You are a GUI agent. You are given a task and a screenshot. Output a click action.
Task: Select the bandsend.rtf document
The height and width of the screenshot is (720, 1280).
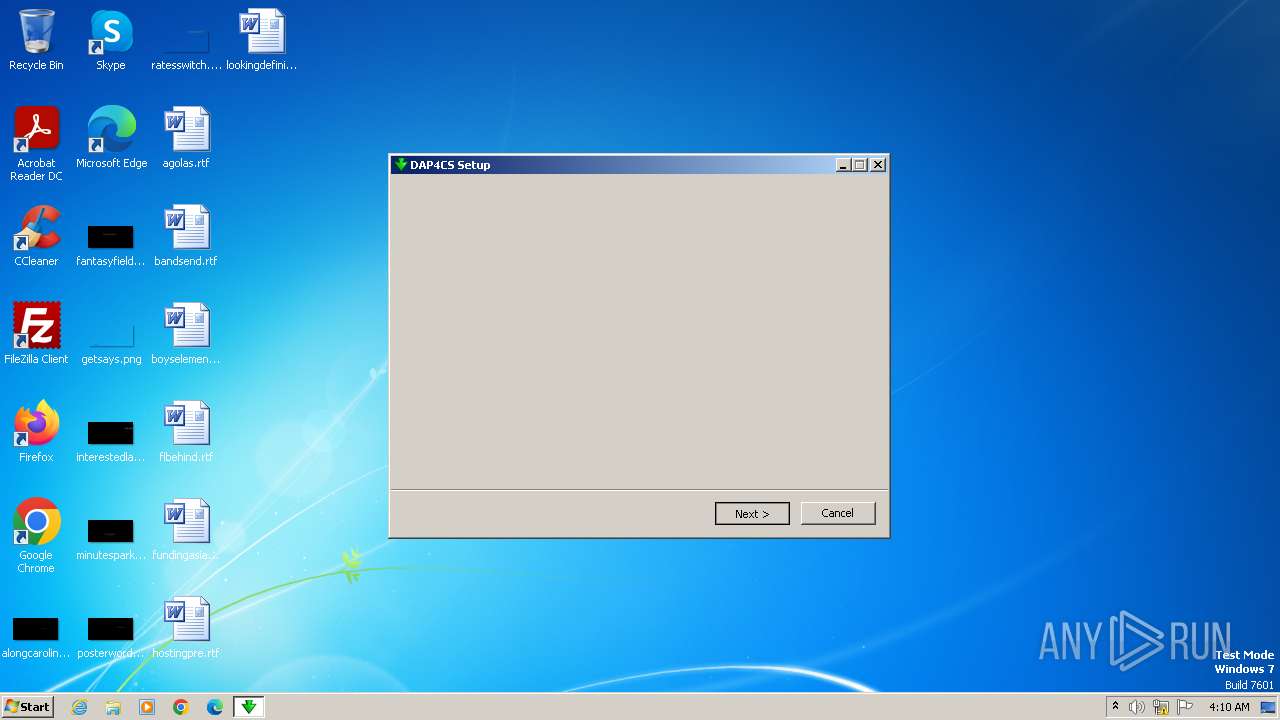coord(186,236)
